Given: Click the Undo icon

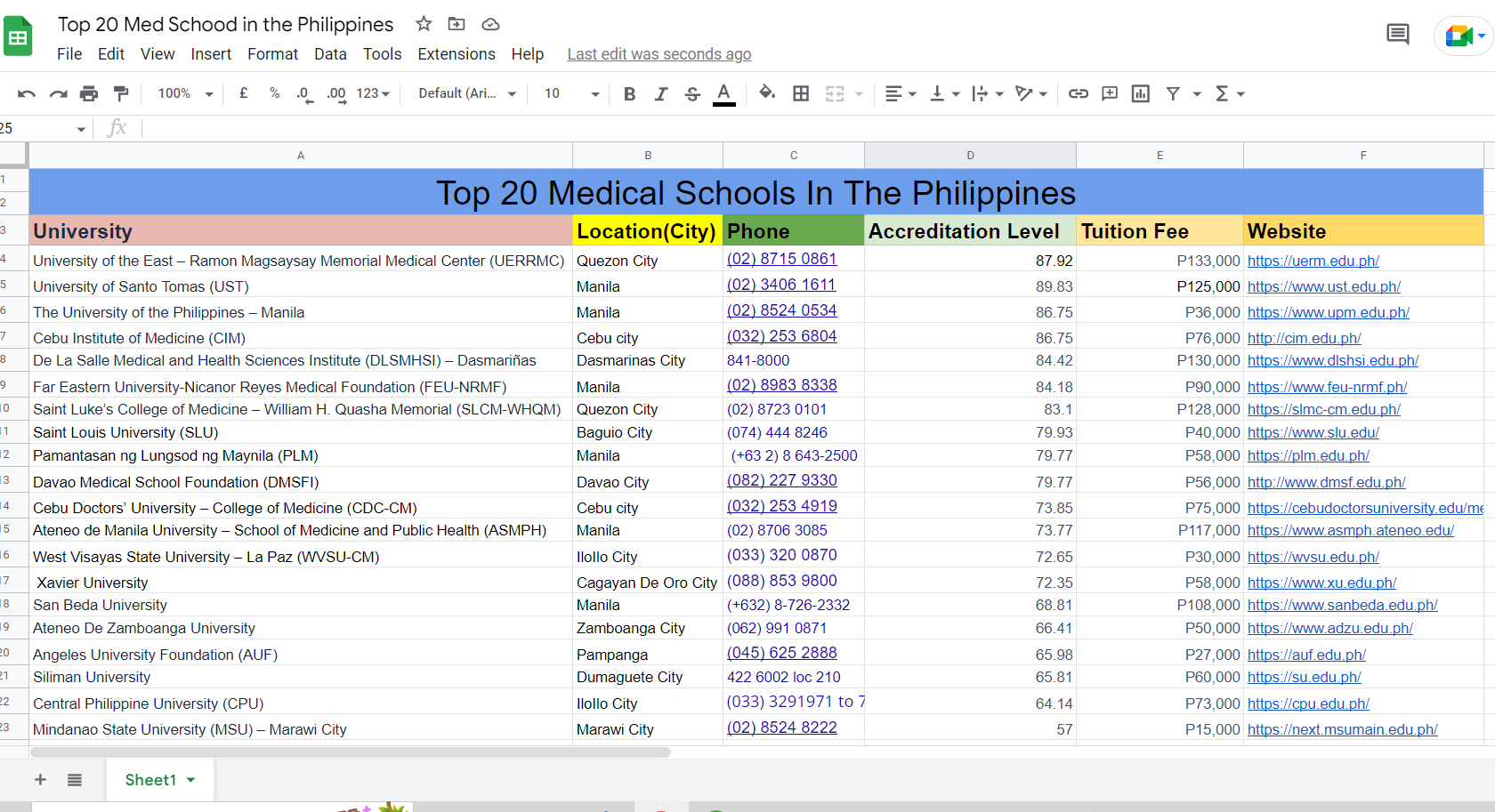Looking at the screenshot, I should [27, 93].
